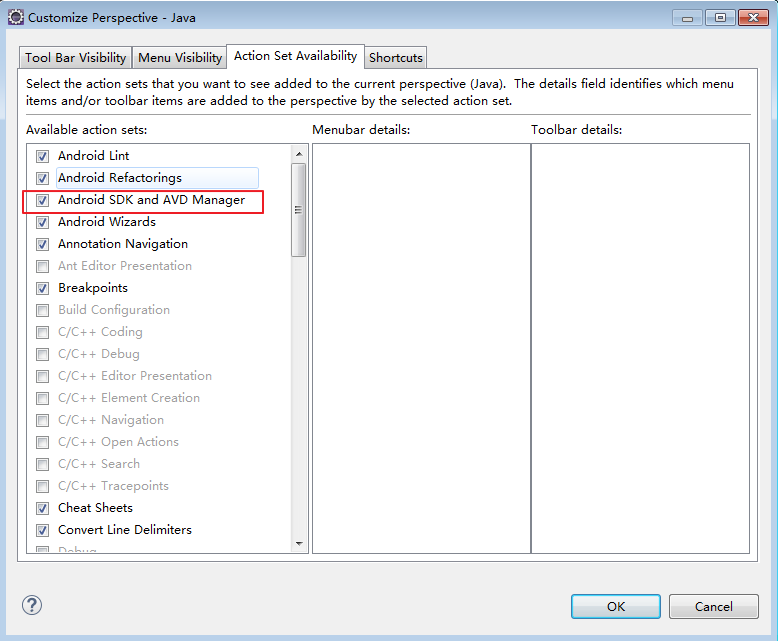The height and width of the screenshot is (641, 778).
Task: Open the Tool Bar Visibility tab
Action: (x=75, y=58)
